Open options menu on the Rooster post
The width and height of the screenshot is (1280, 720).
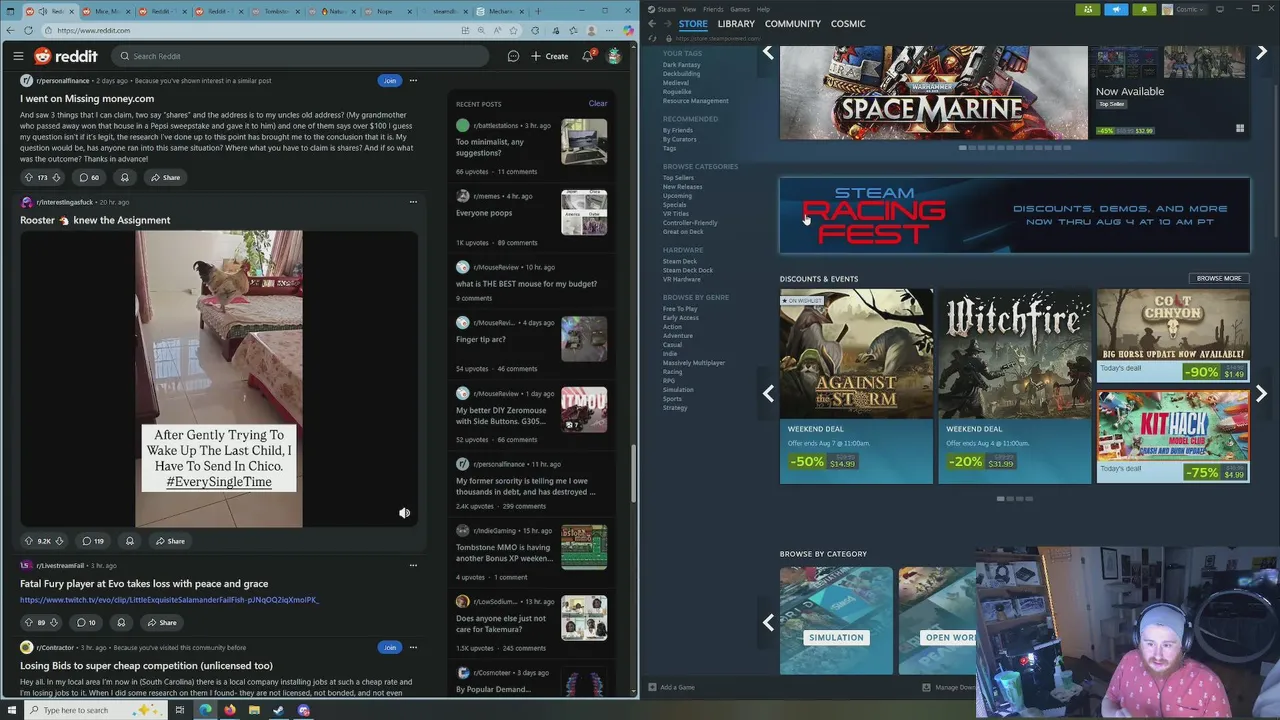[x=413, y=202]
